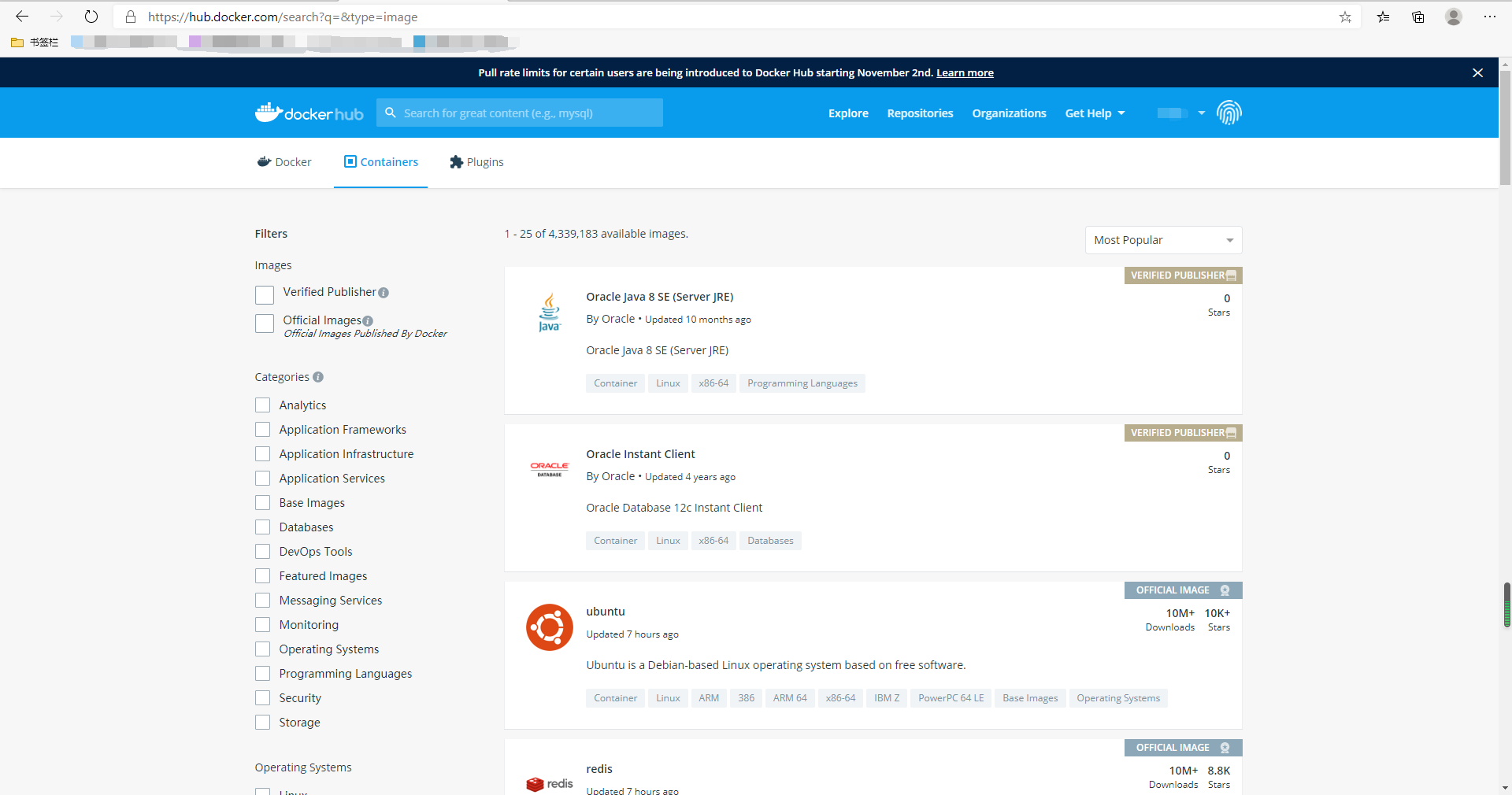Click the Oracle Java image logo
The width and height of the screenshot is (1512, 795).
point(549,312)
